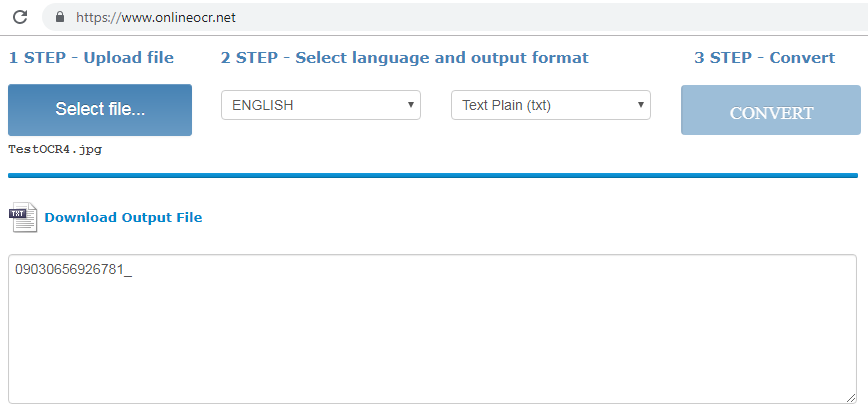
Task: Click the "3 STEP - Convert" heading
Action: coord(764,58)
